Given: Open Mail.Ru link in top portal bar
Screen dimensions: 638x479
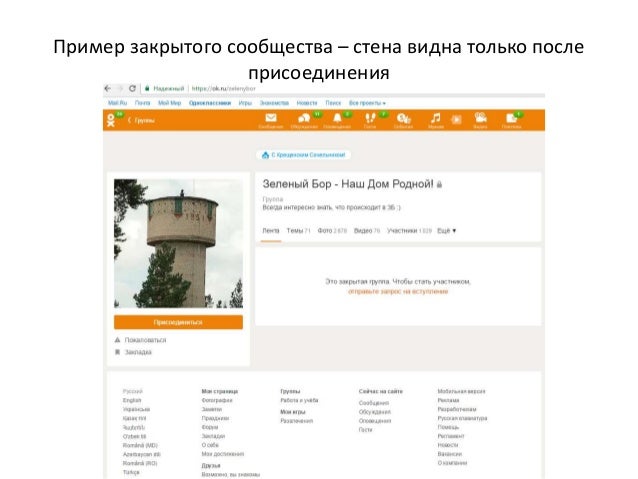Looking at the screenshot, I should coord(118,103).
